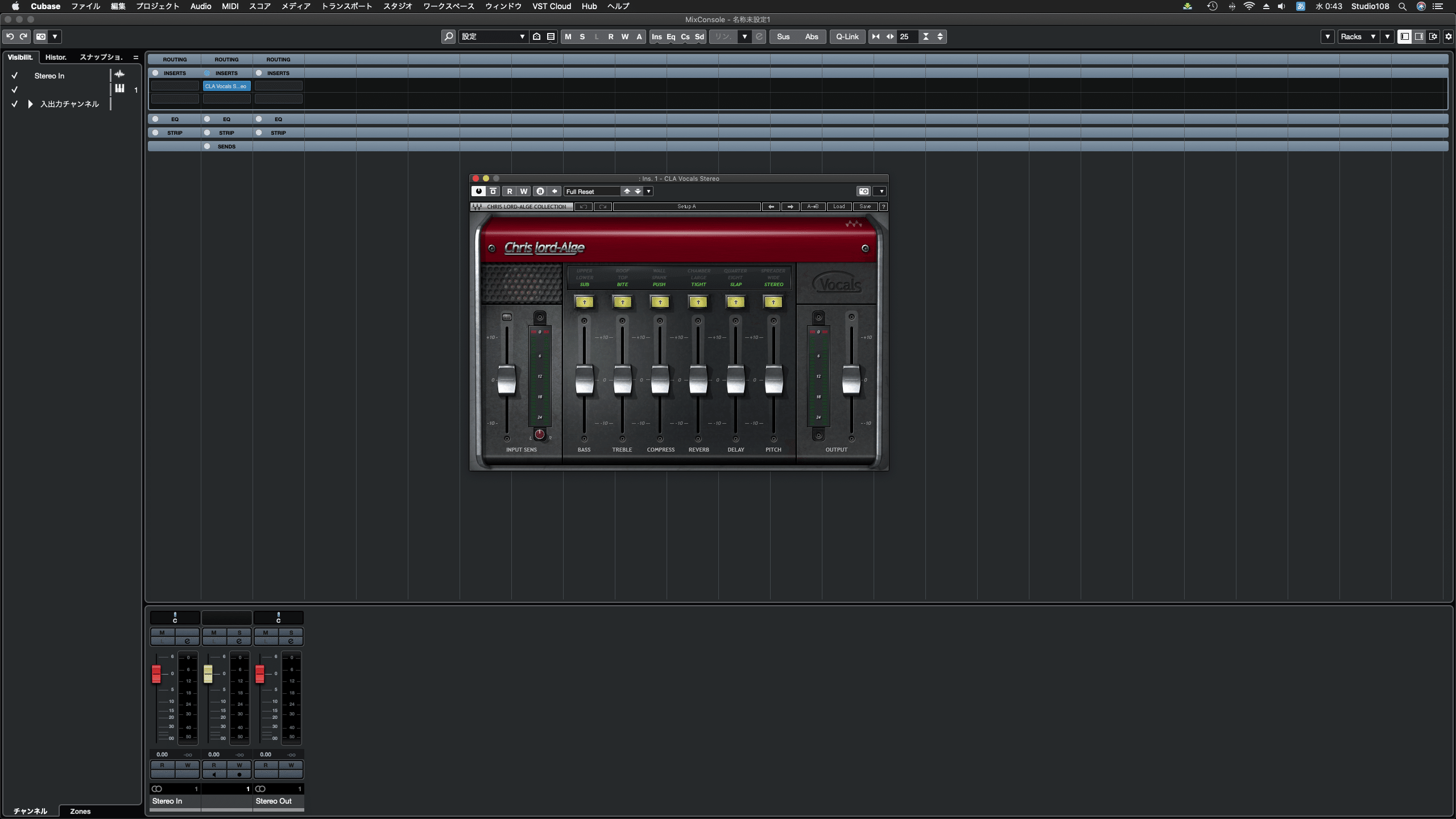Select the CLA Vocals insert slot
The image size is (1456, 819).
point(226,86)
